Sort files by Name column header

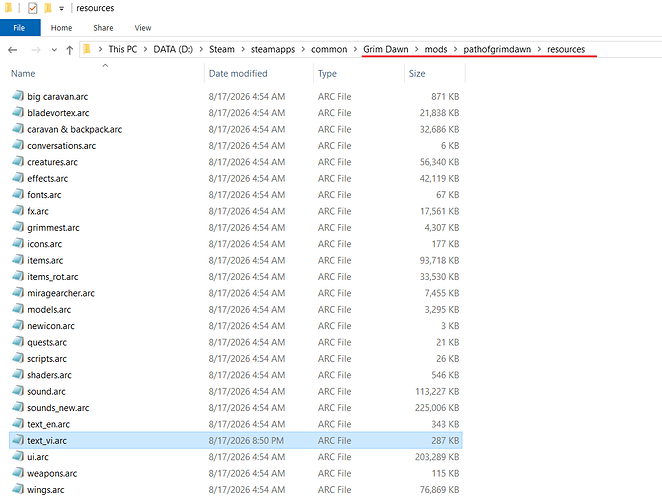click(23, 73)
